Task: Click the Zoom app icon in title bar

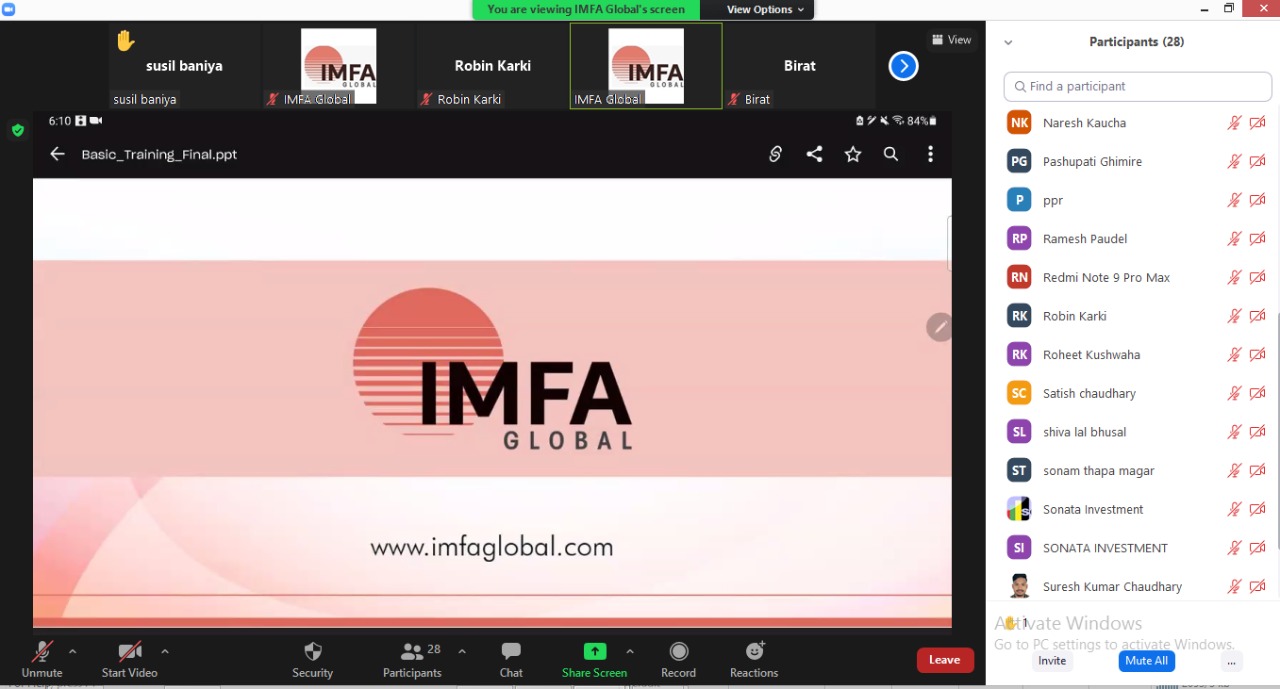Action: click(x=9, y=9)
